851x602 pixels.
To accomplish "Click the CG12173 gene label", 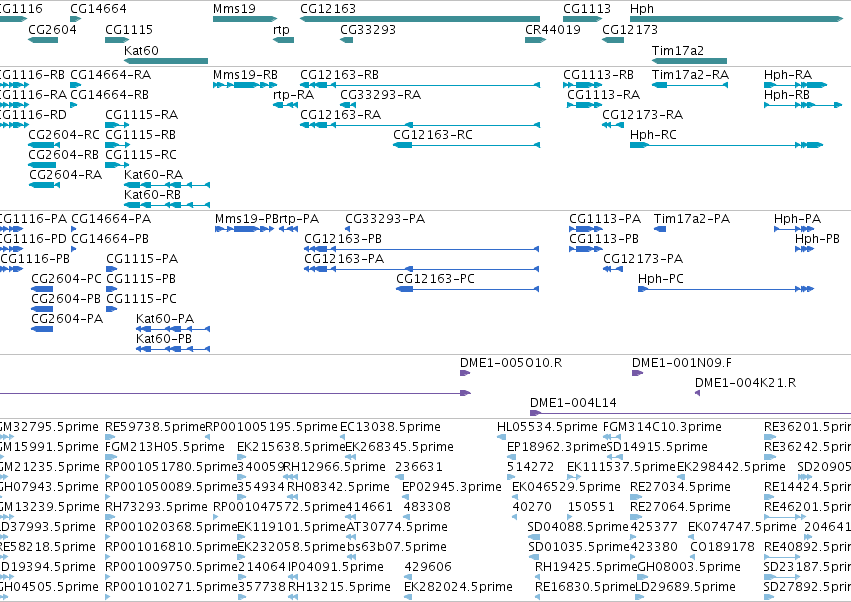I will [x=630, y=29].
